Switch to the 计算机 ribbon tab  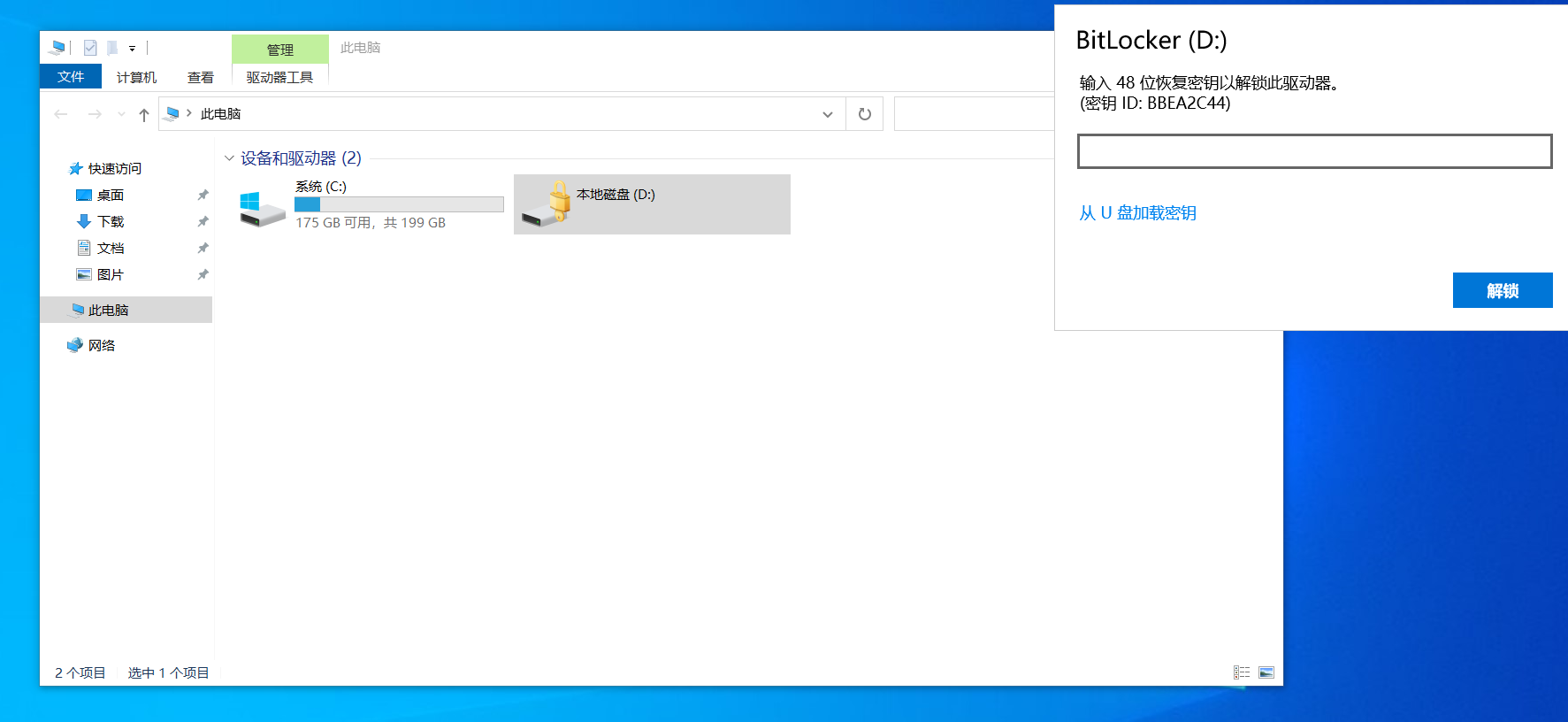136,77
